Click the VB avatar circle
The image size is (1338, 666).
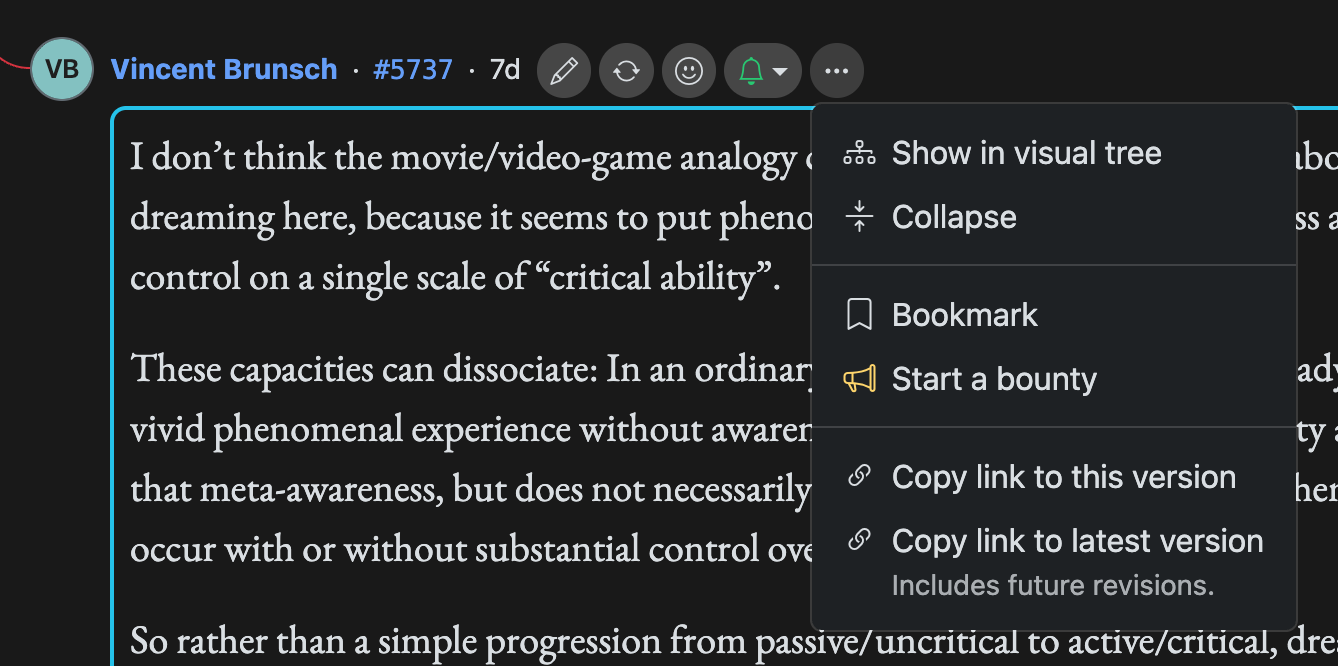coord(62,69)
